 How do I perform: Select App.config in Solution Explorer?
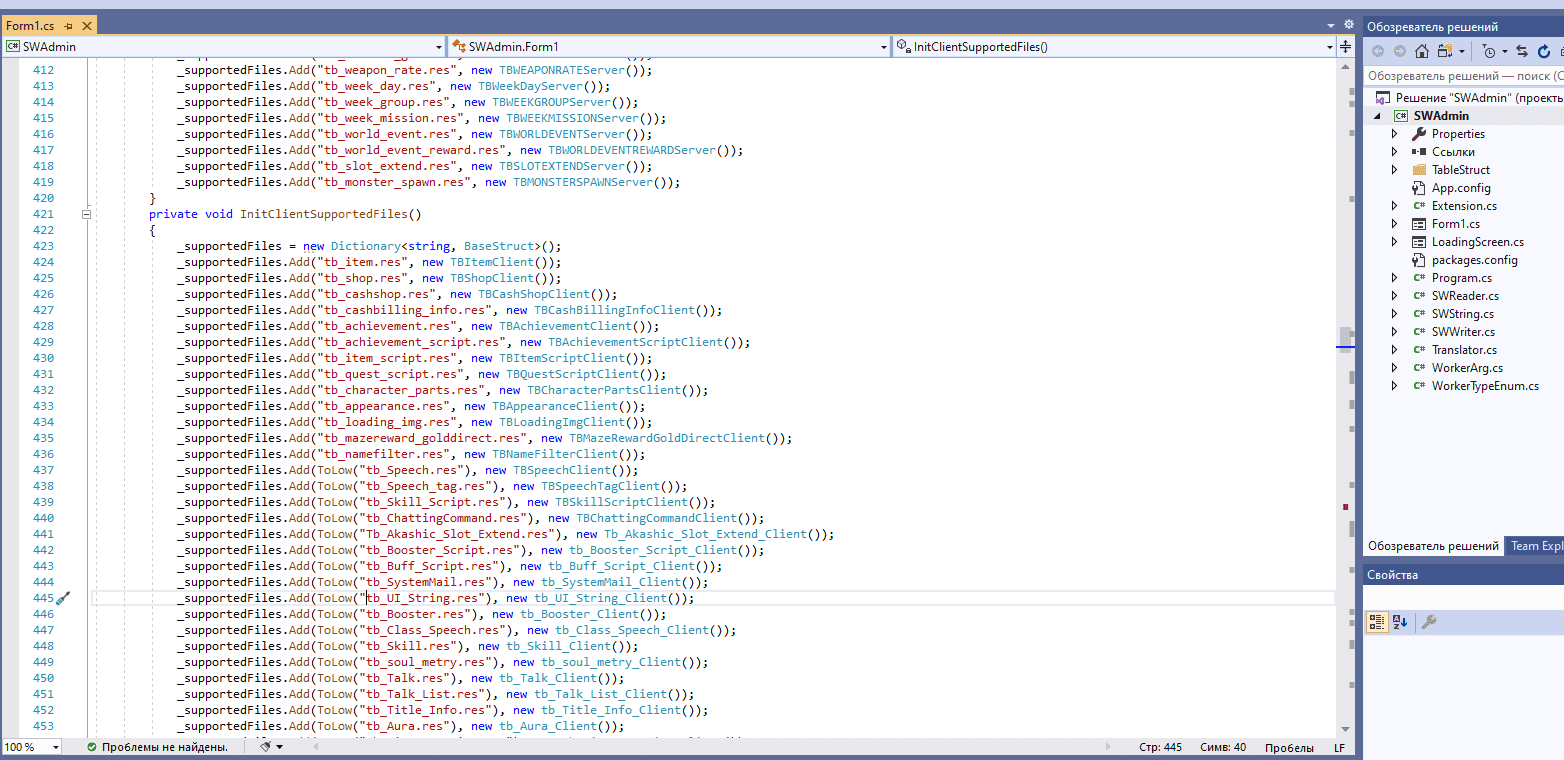pos(1461,188)
